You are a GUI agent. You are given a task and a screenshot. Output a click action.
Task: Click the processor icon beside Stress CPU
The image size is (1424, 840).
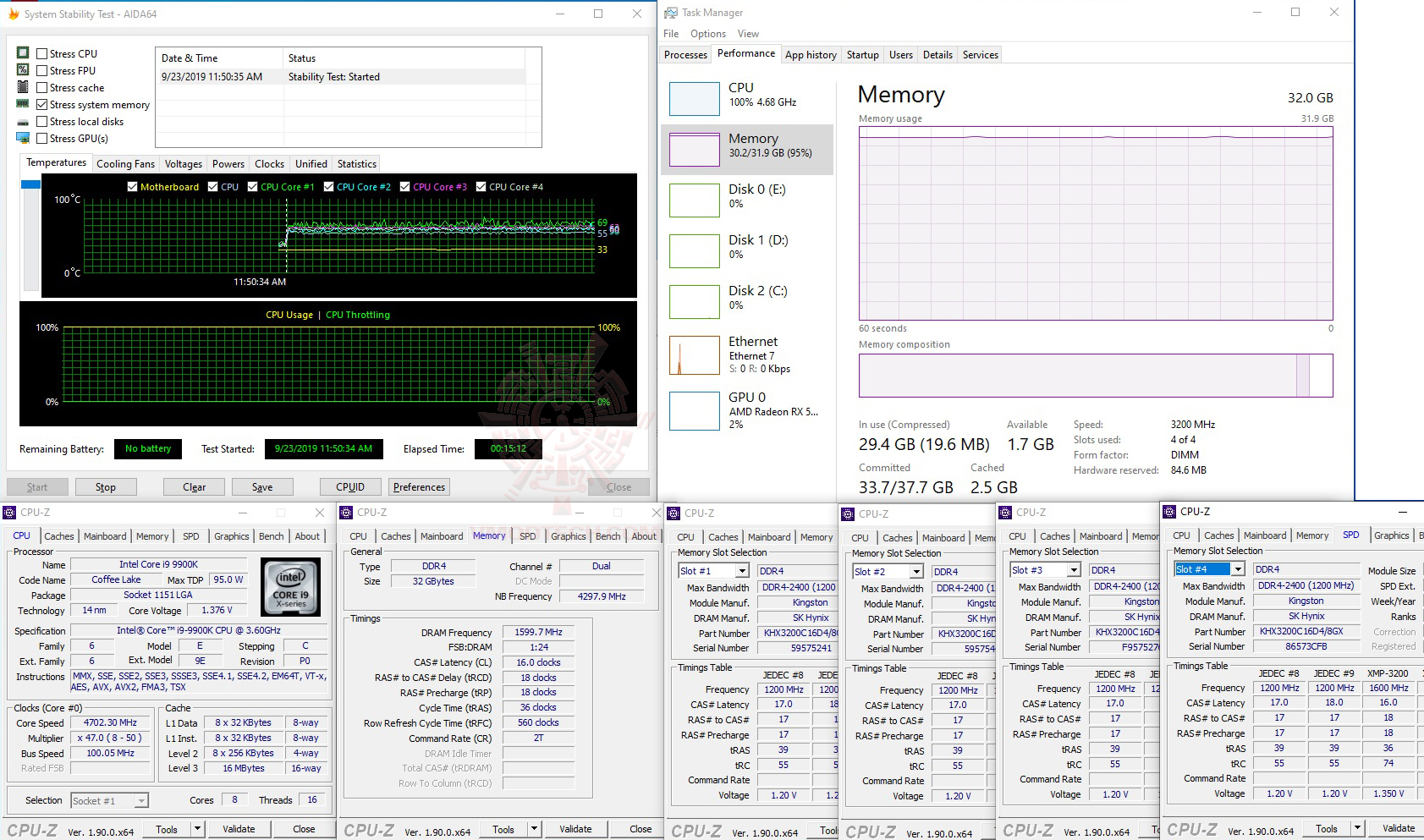pos(23,52)
